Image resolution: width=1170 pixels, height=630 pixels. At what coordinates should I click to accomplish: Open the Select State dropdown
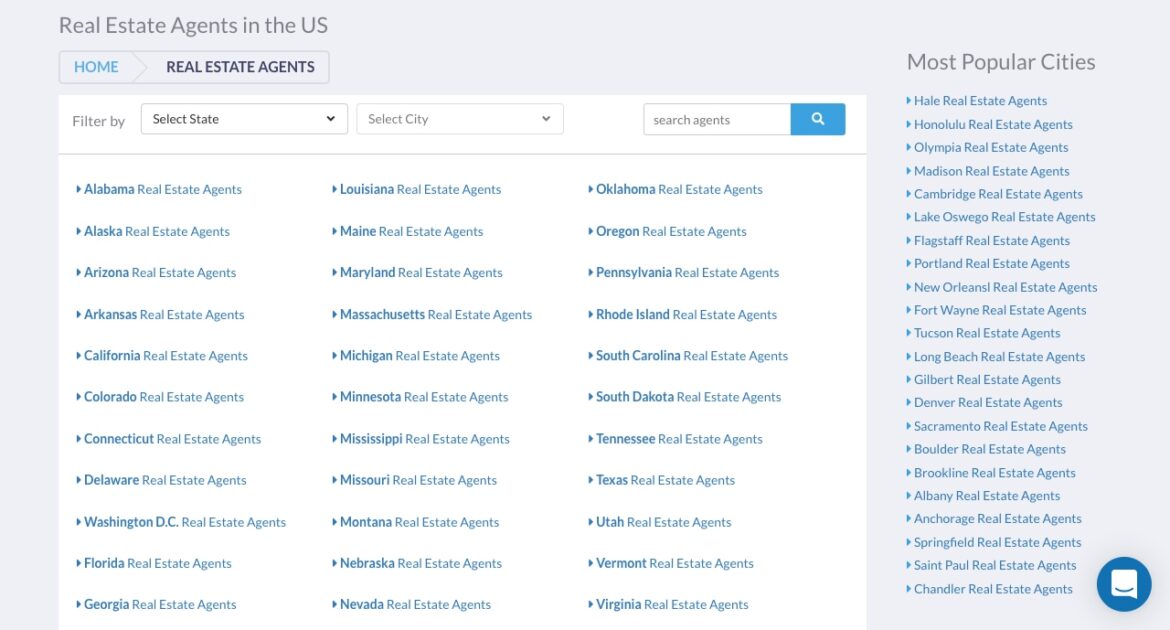click(x=244, y=119)
